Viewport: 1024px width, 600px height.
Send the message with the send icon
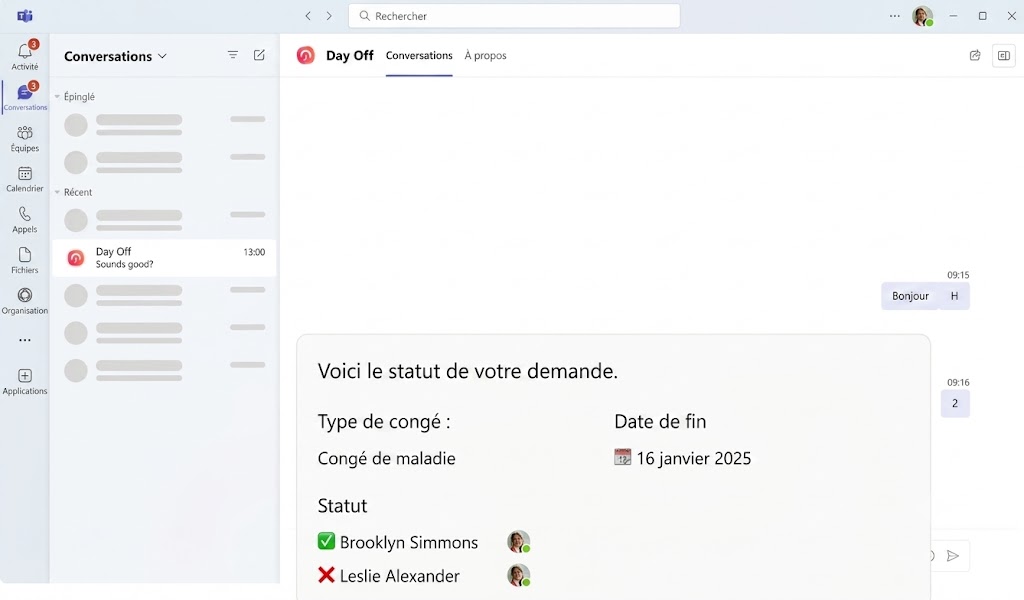(x=953, y=556)
